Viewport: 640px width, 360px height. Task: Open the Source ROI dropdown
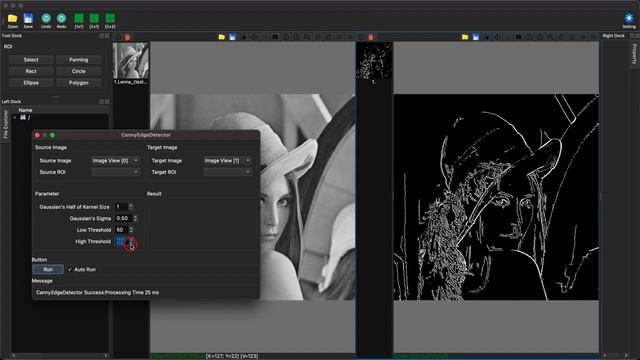pos(115,172)
